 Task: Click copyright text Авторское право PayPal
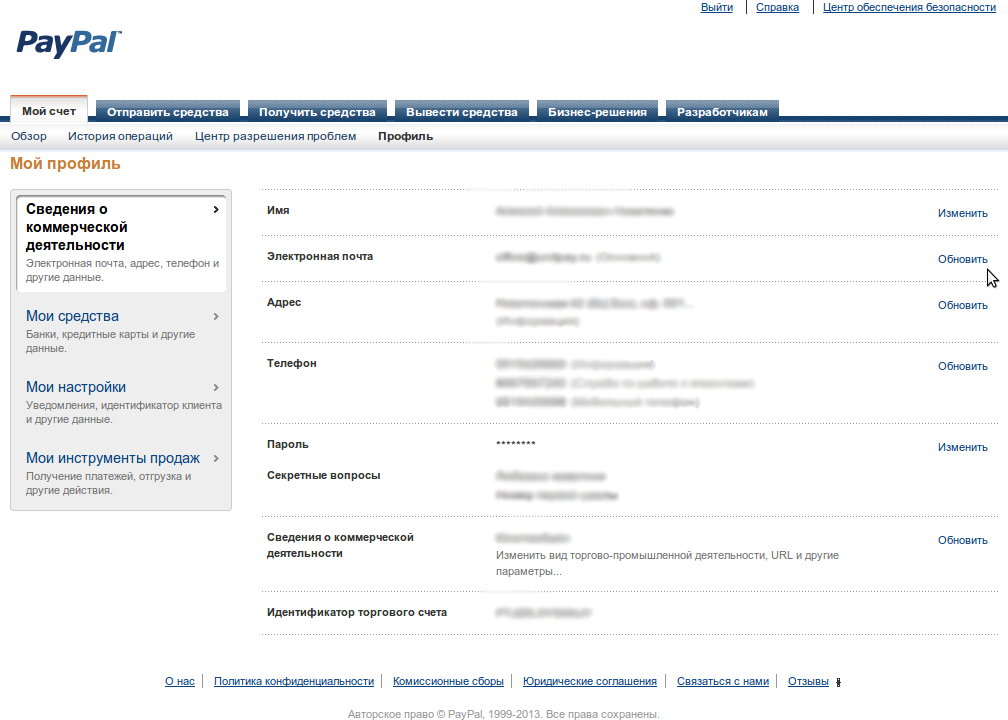coord(503,714)
